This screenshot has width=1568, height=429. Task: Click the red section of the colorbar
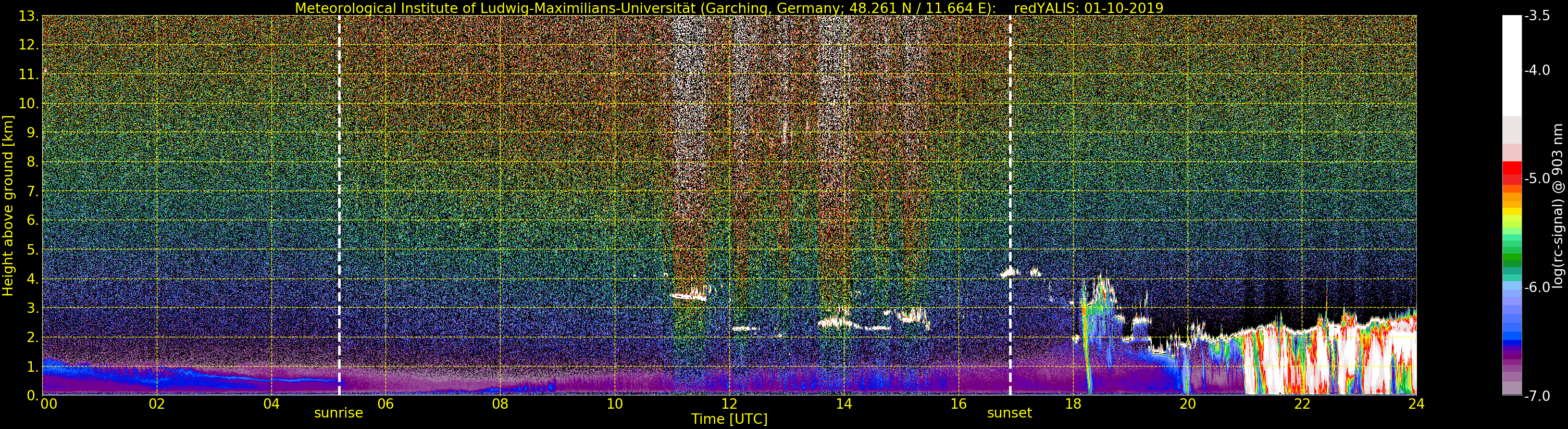click(1511, 173)
